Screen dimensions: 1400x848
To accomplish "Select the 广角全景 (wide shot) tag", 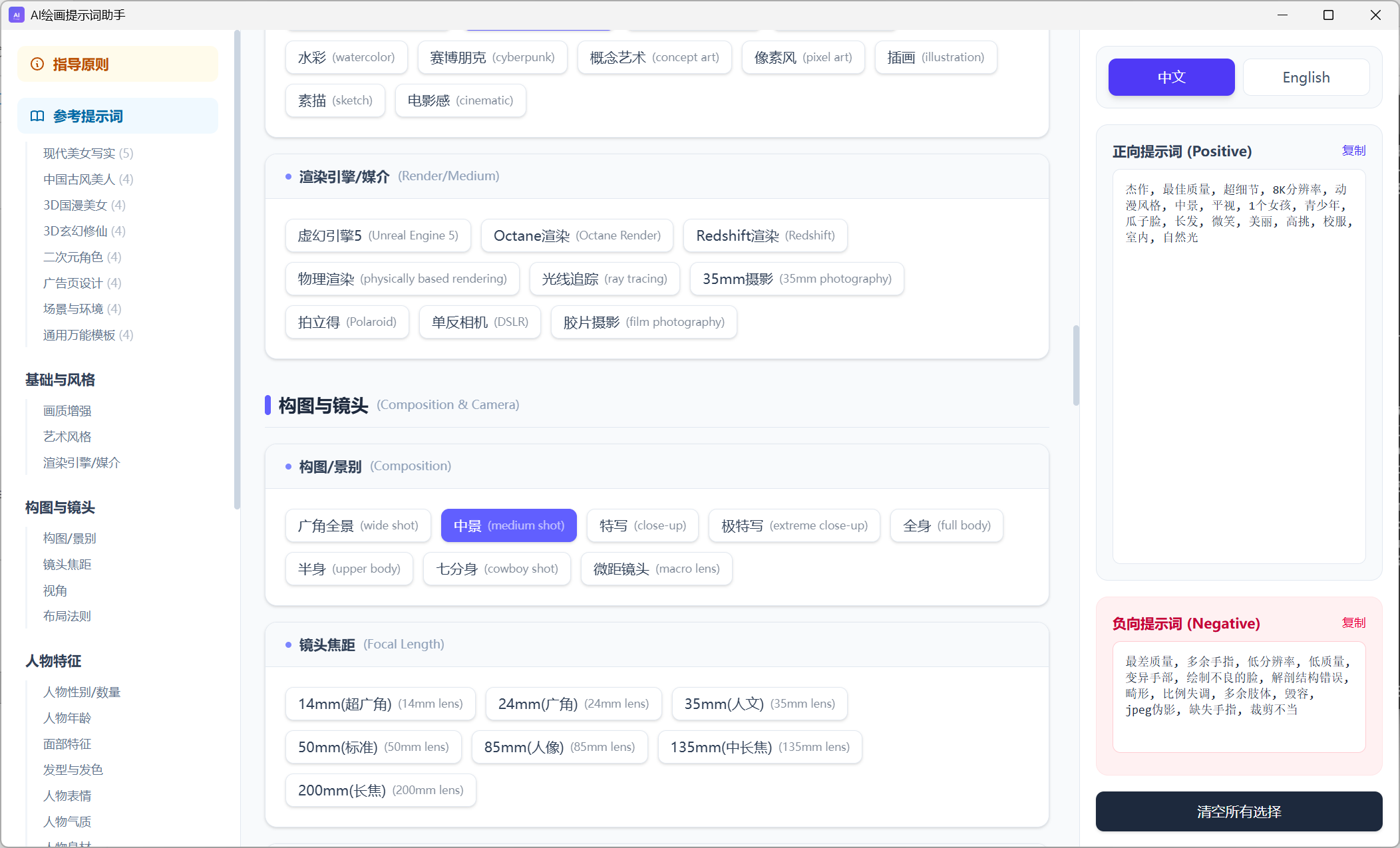I will click(x=358, y=525).
